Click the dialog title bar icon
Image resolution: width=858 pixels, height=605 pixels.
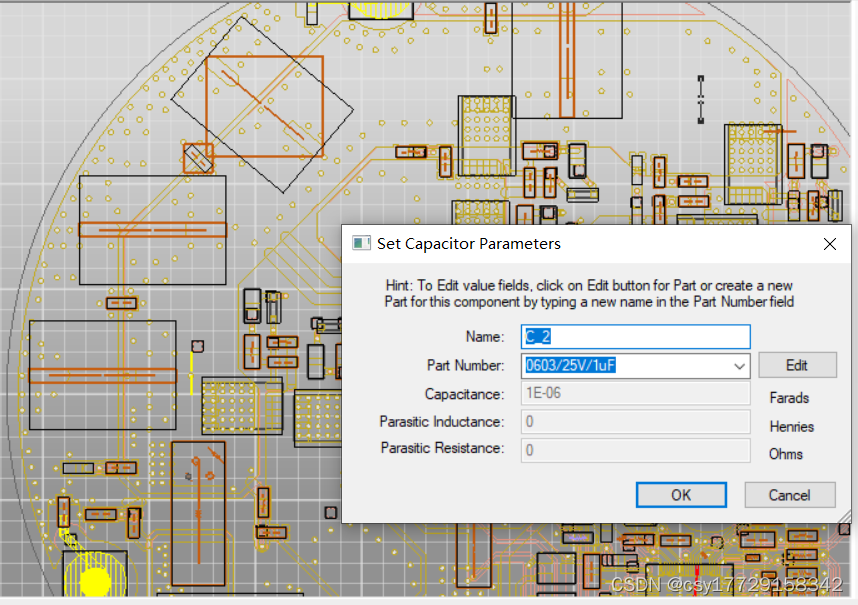[361, 243]
